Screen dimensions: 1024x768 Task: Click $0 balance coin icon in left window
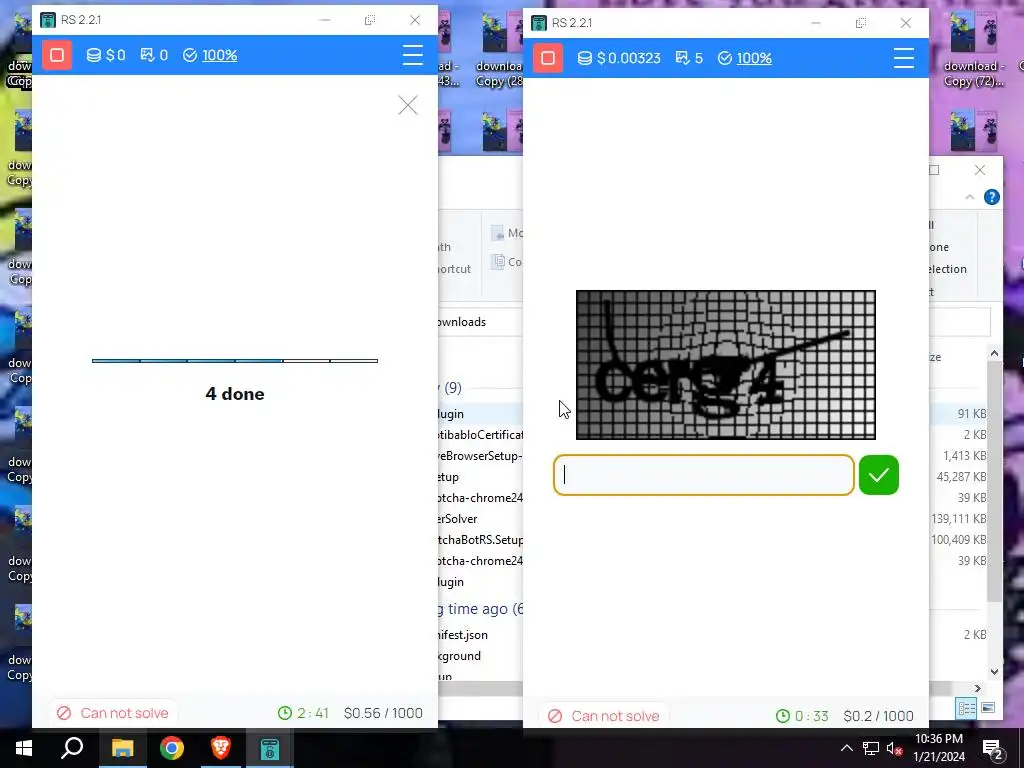click(94, 55)
